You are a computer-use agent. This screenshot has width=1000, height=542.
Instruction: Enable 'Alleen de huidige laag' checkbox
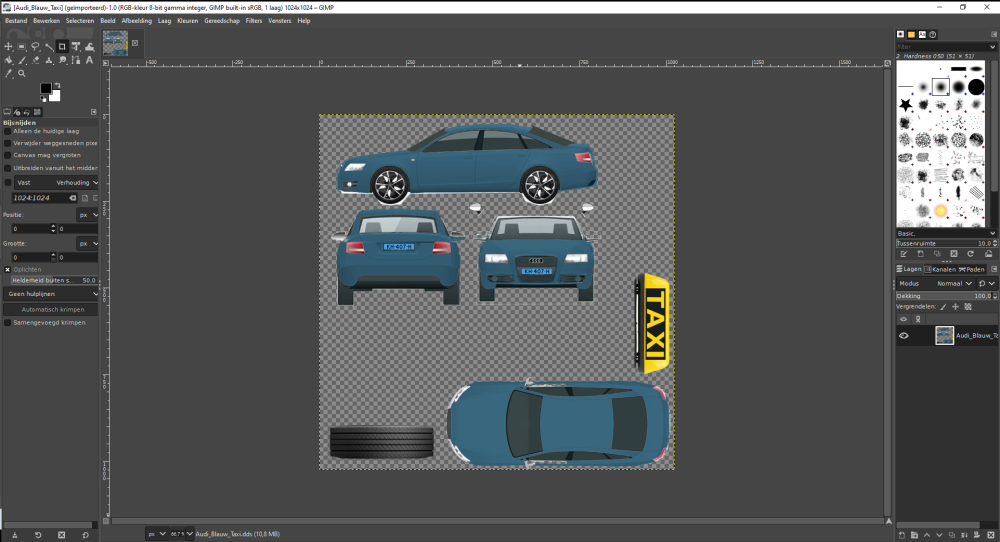coord(8,131)
